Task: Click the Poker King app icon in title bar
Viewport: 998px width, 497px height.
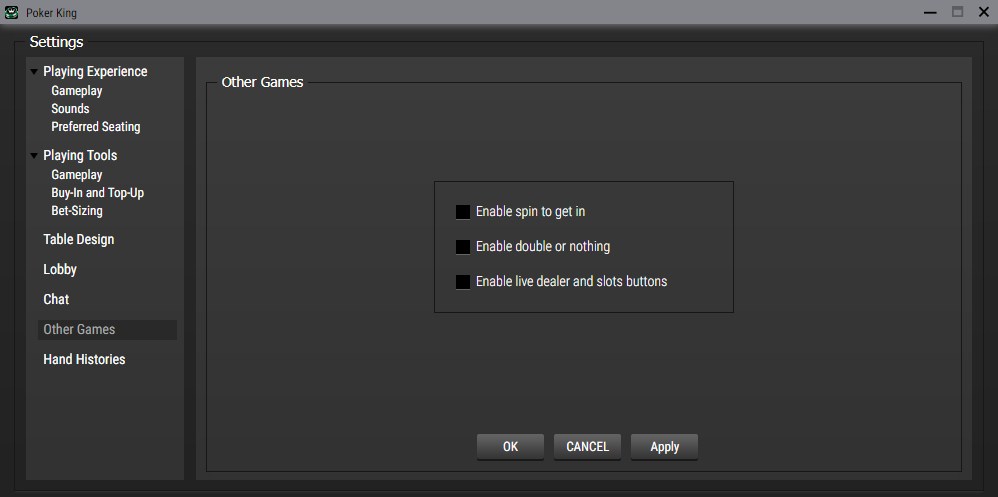Action: click(10, 12)
